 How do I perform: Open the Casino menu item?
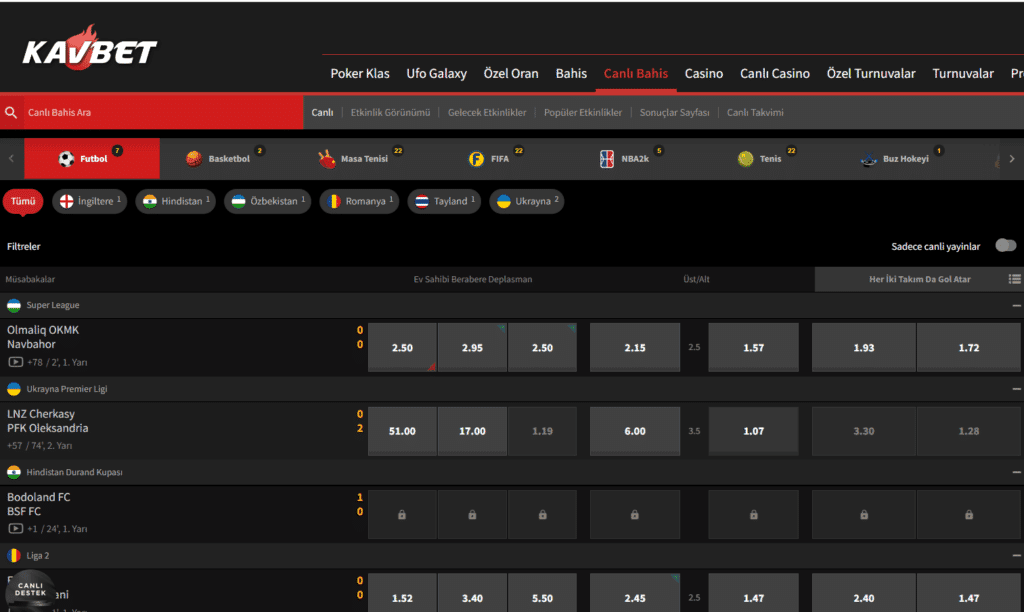703,74
